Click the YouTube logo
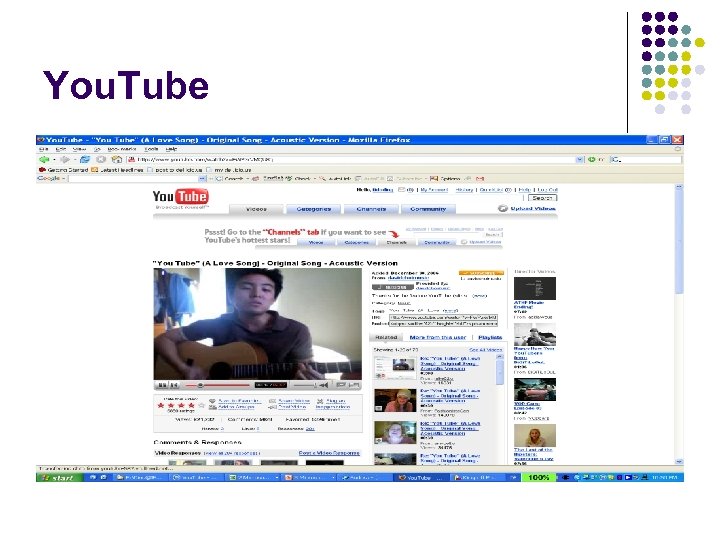Viewport: 720px width, 540px height. [180, 197]
